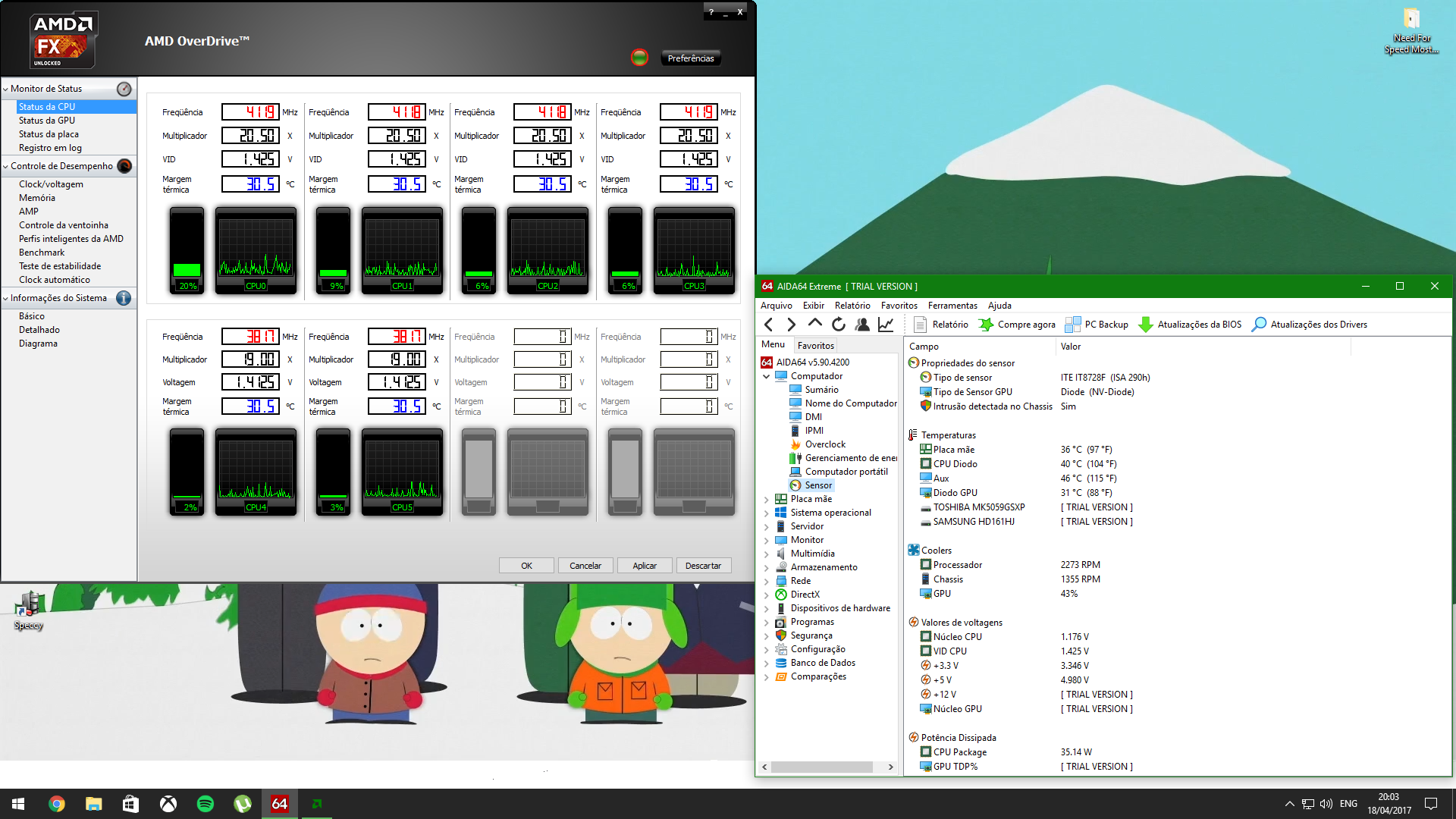
Task: Open the Speccy desktop shortcut
Action: pos(29,611)
